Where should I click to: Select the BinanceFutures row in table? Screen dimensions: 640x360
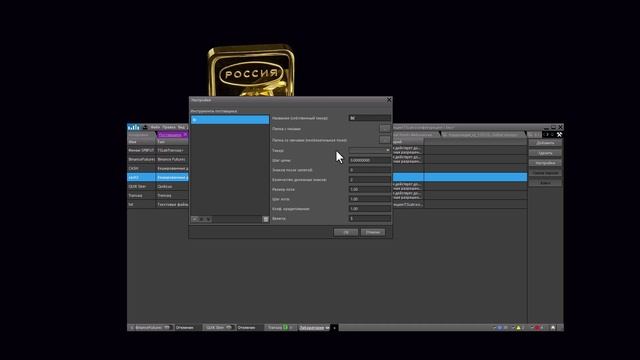(x=158, y=159)
